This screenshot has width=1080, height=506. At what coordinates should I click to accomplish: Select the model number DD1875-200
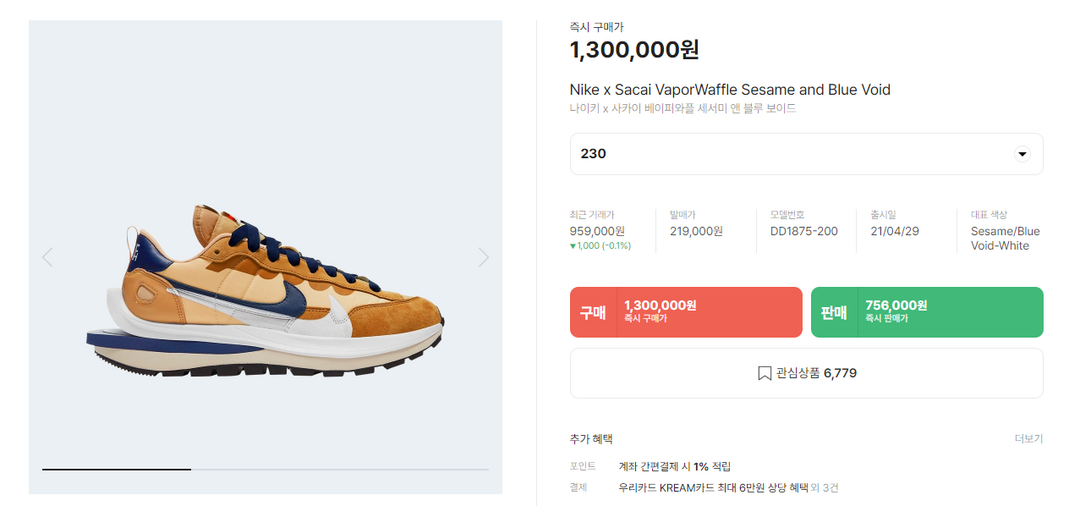(x=804, y=231)
